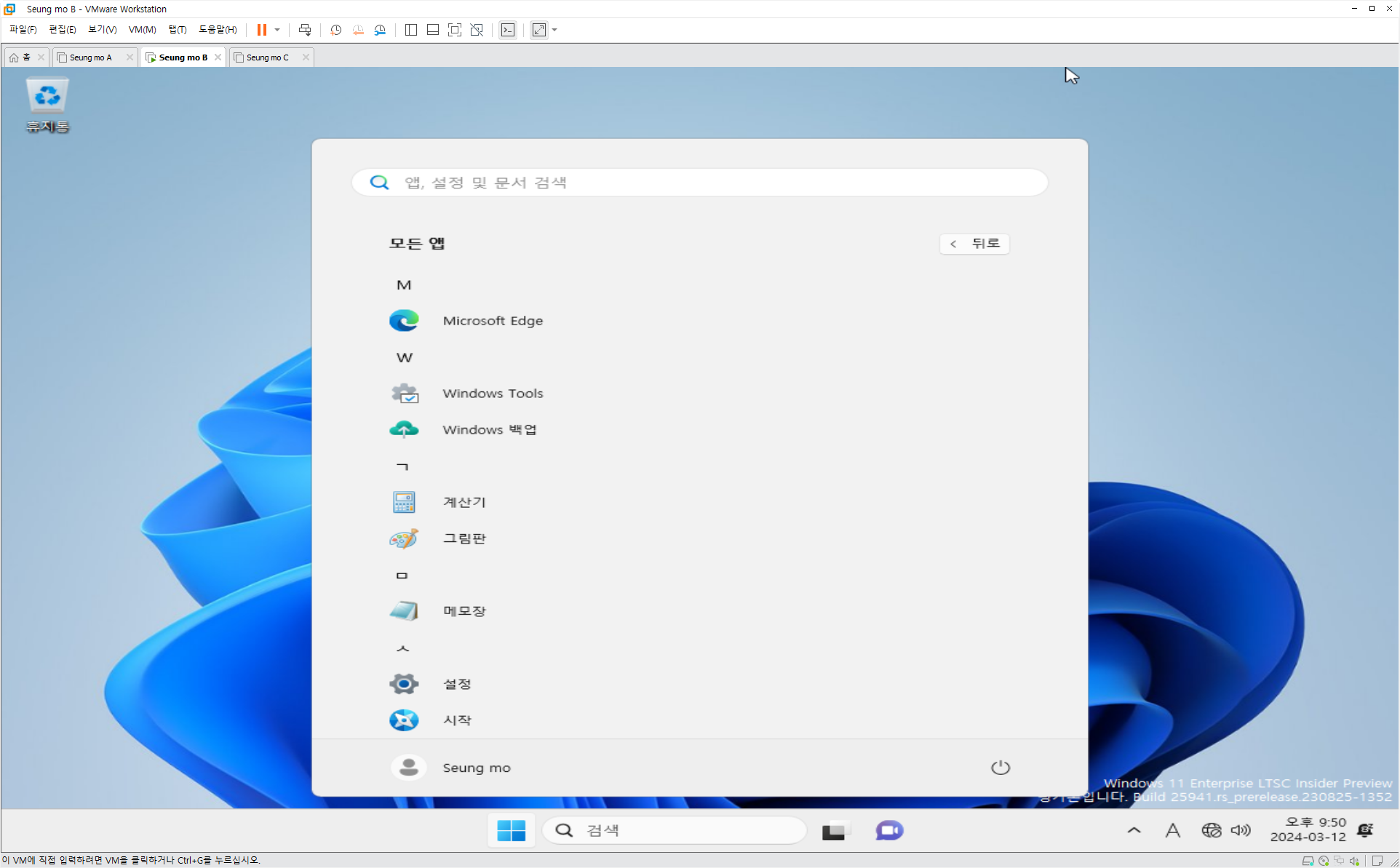Enter full screen mode icon
1400x868 pixels.
pyautogui.click(x=455, y=30)
